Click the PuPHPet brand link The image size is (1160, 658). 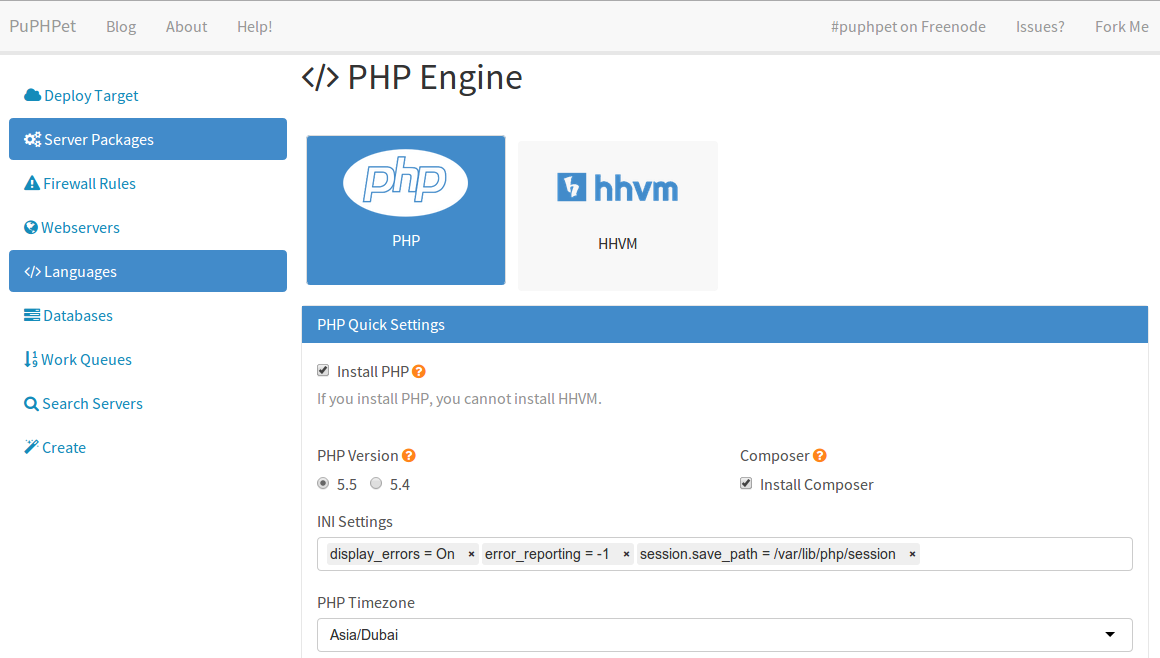[43, 26]
